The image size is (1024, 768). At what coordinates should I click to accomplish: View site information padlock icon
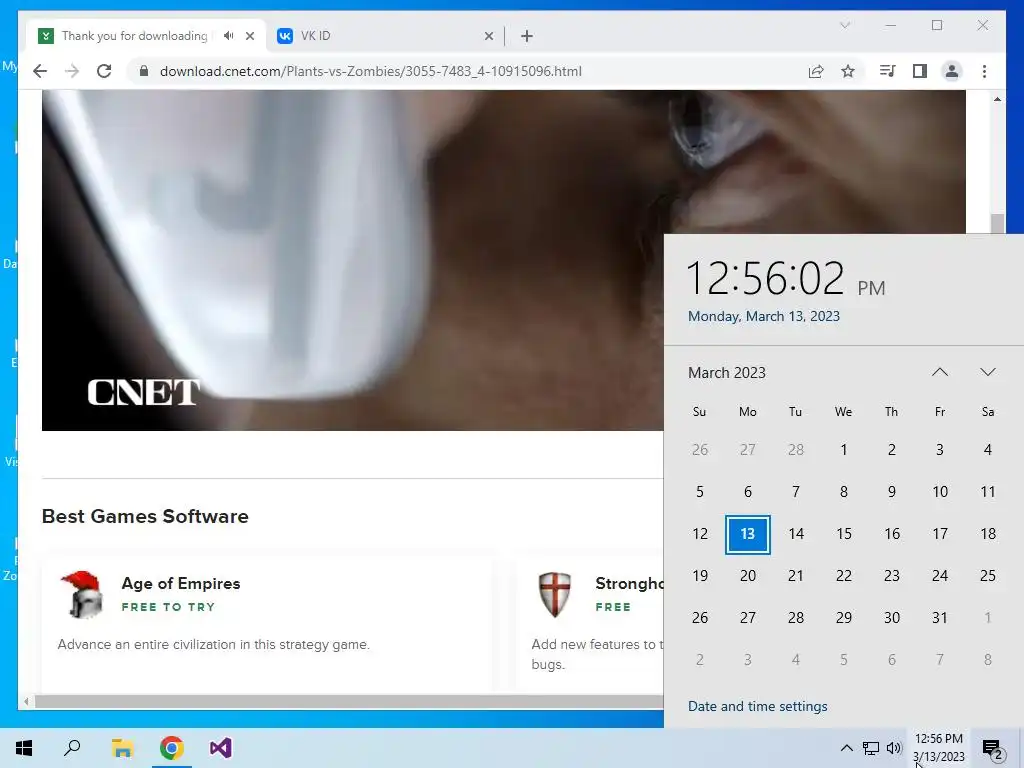[x=144, y=71]
